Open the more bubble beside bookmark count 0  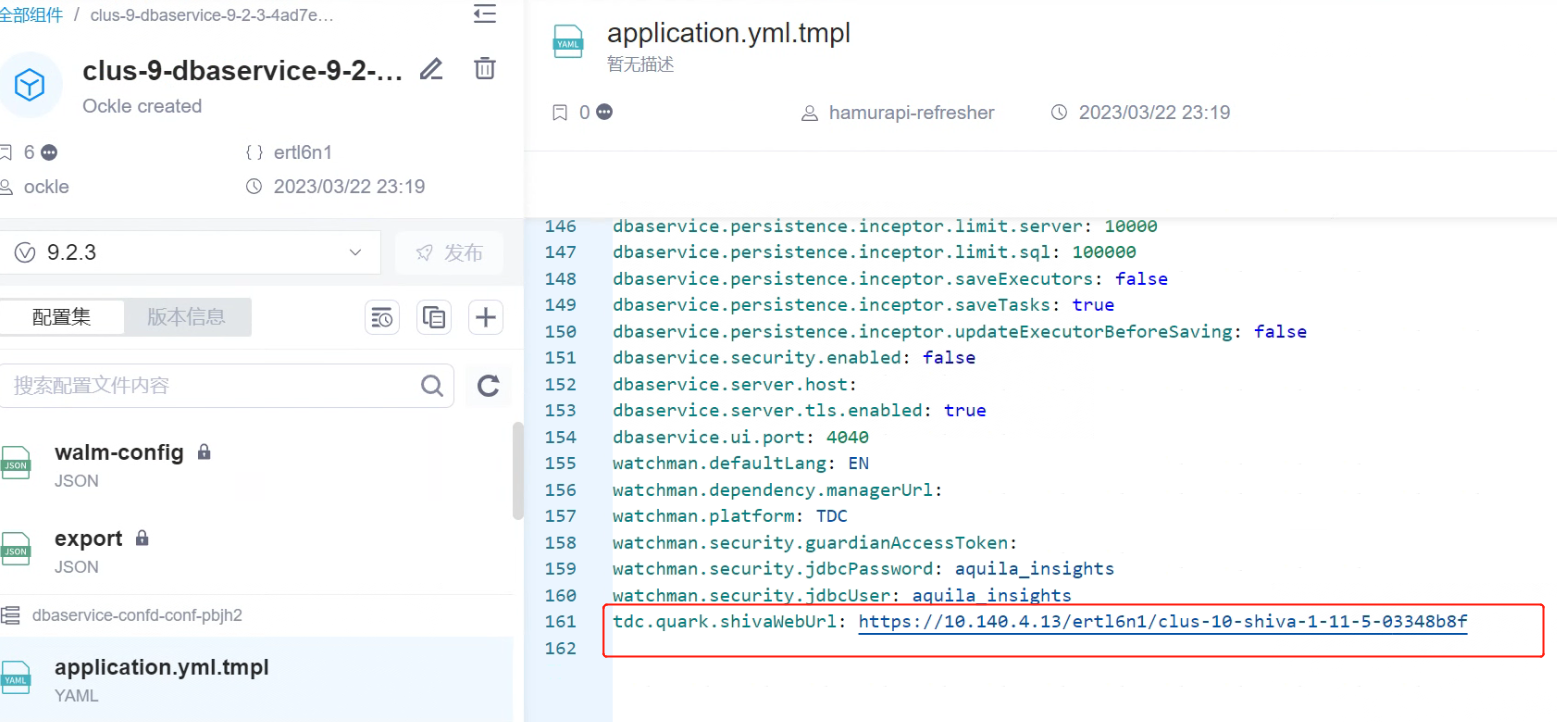[x=604, y=113]
